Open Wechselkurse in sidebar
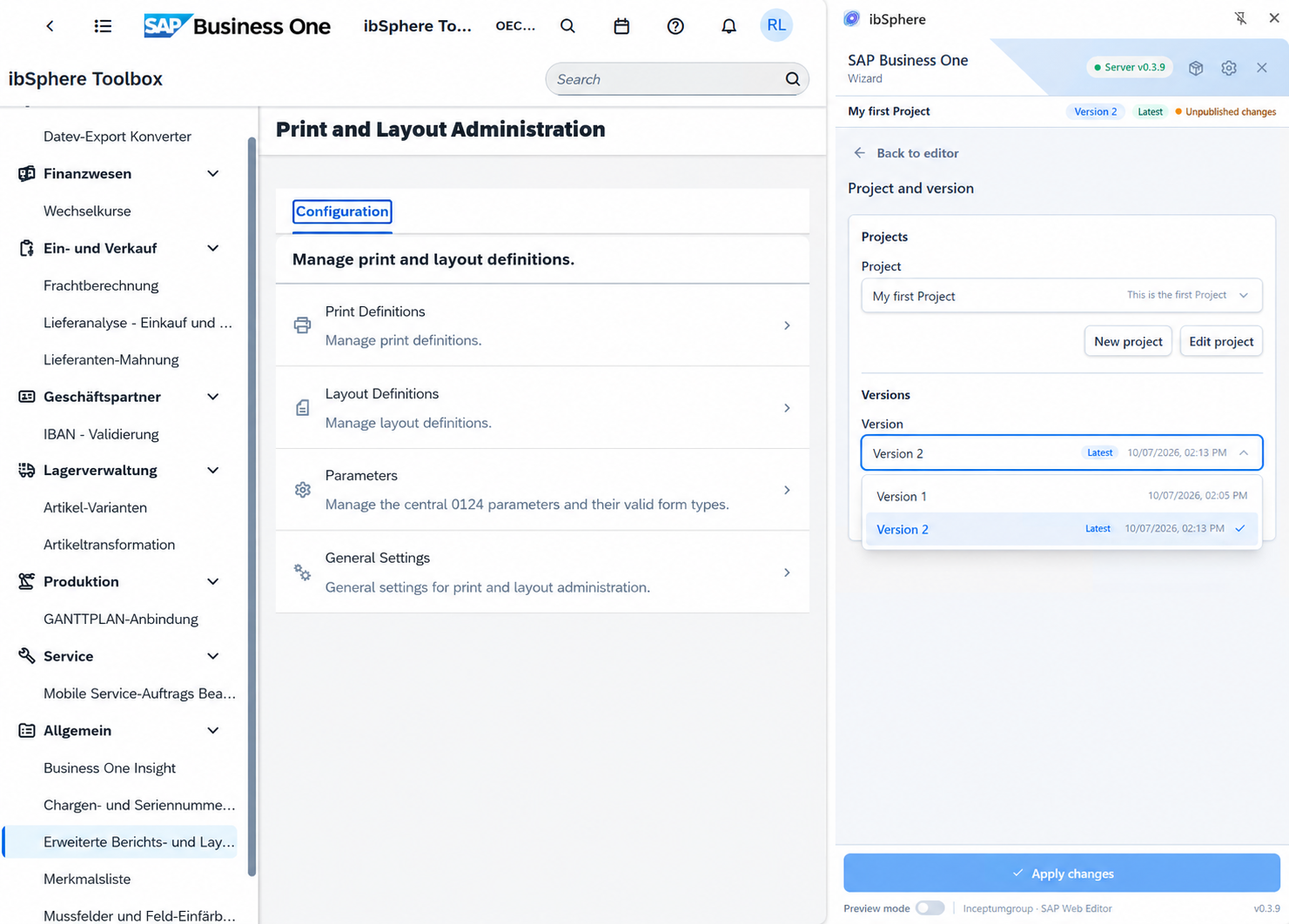 click(87, 211)
